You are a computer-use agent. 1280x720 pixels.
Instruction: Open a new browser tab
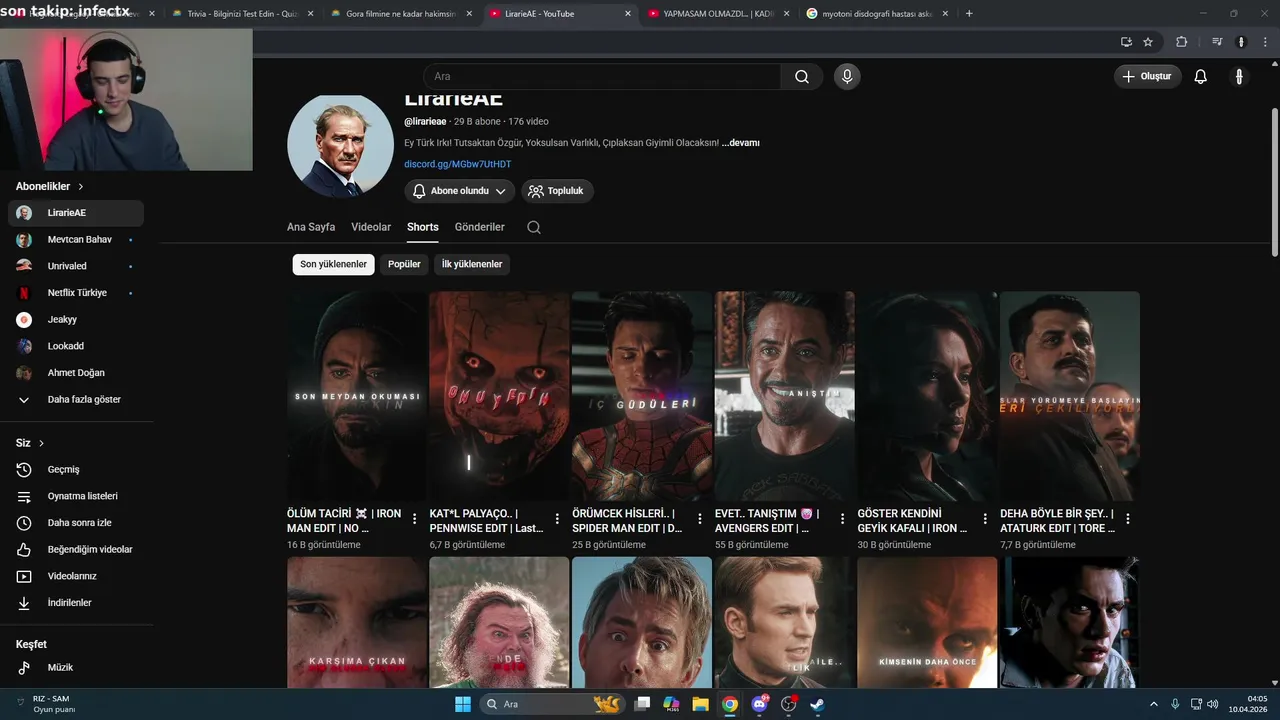[969, 14]
